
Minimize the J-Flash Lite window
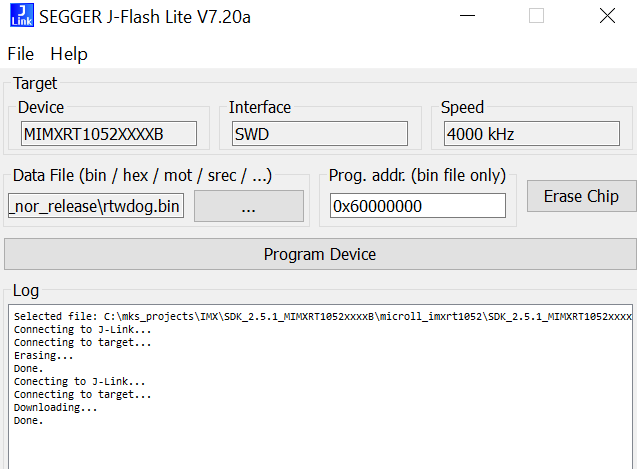tap(467, 16)
